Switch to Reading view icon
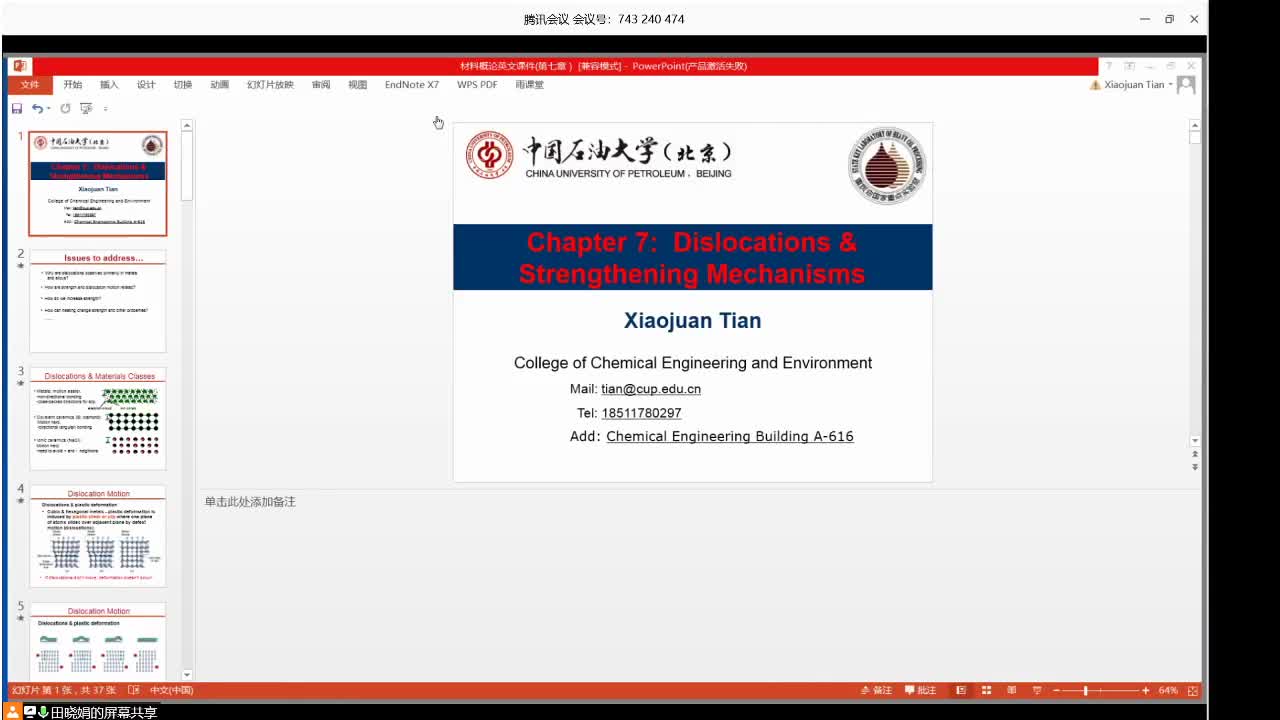The image size is (1280, 720). (1012, 690)
